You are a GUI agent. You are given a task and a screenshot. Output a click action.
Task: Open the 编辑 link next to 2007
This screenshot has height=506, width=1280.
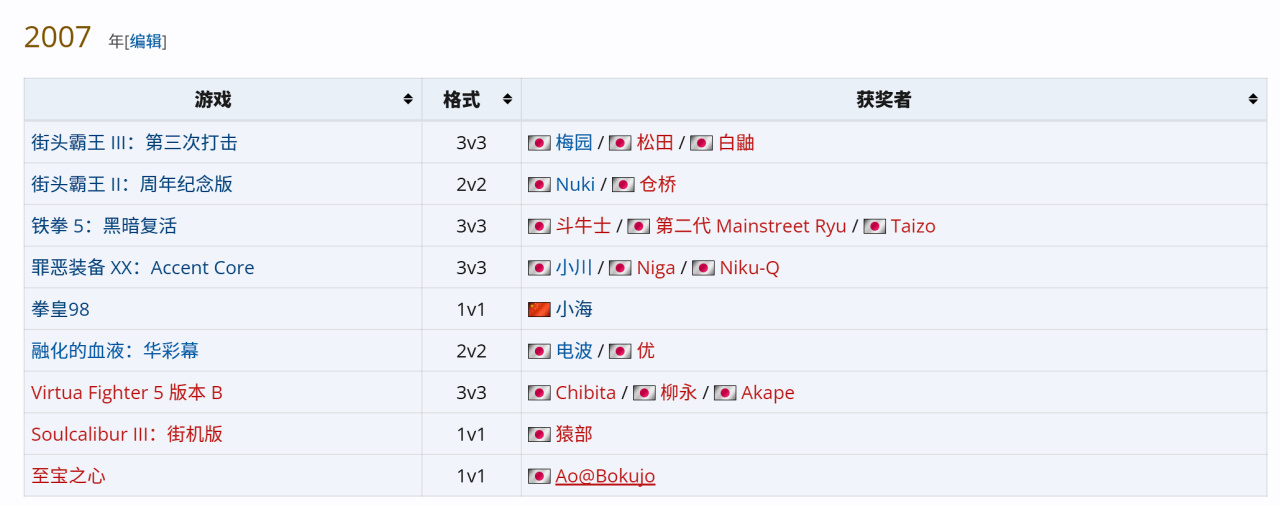146,41
